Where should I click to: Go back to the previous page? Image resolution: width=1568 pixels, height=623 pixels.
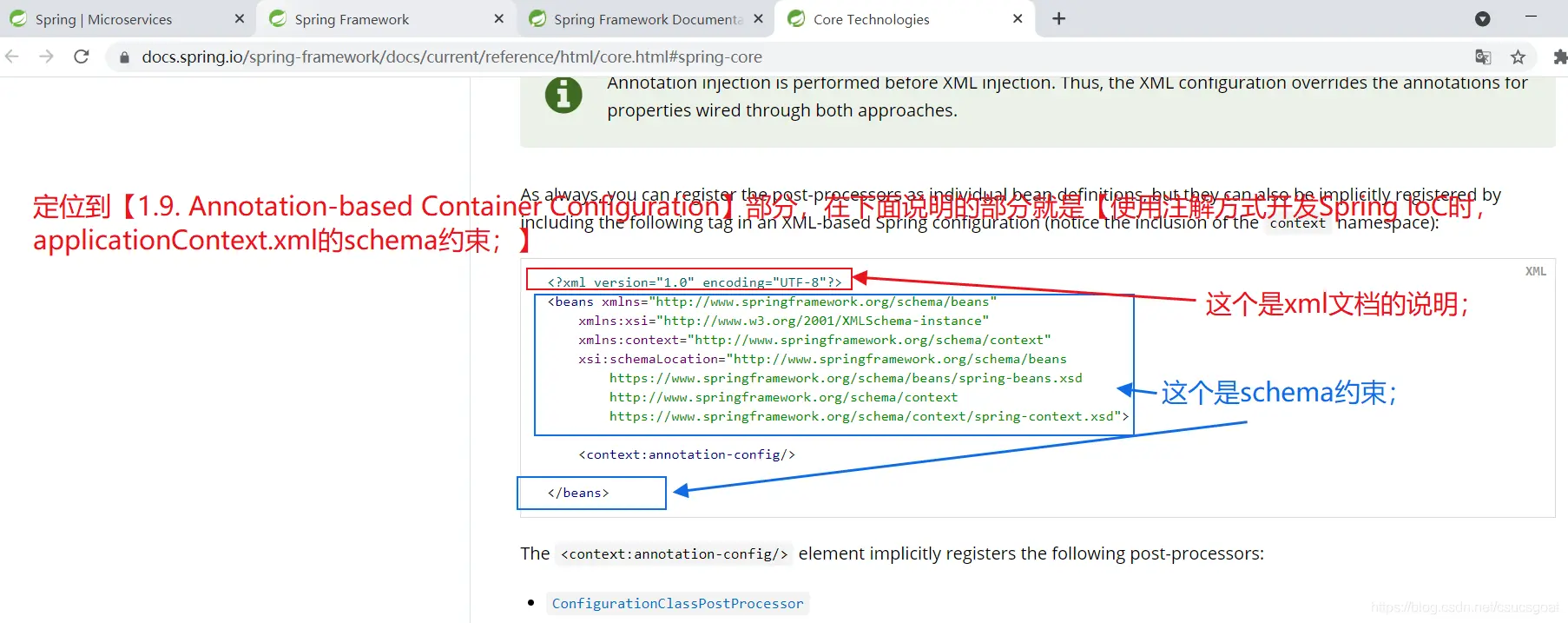tap(12, 56)
